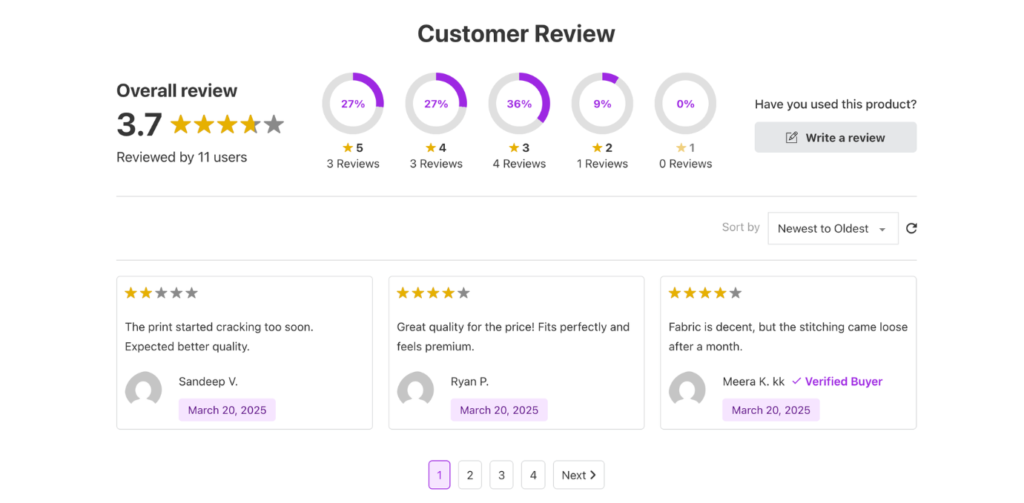
Task: Select the current page 1 button
Action: pos(439,475)
